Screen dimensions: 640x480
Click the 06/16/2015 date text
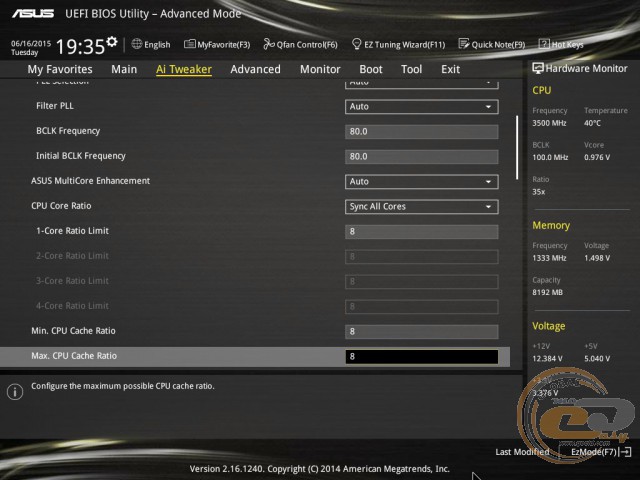tap(31, 43)
